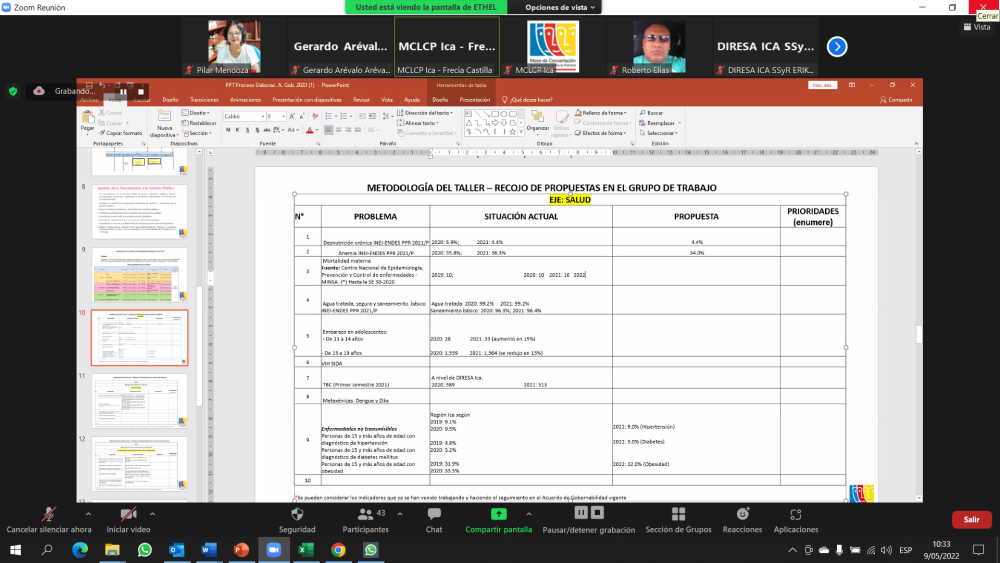Open the Reacciones menu

click(x=742, y=513)
